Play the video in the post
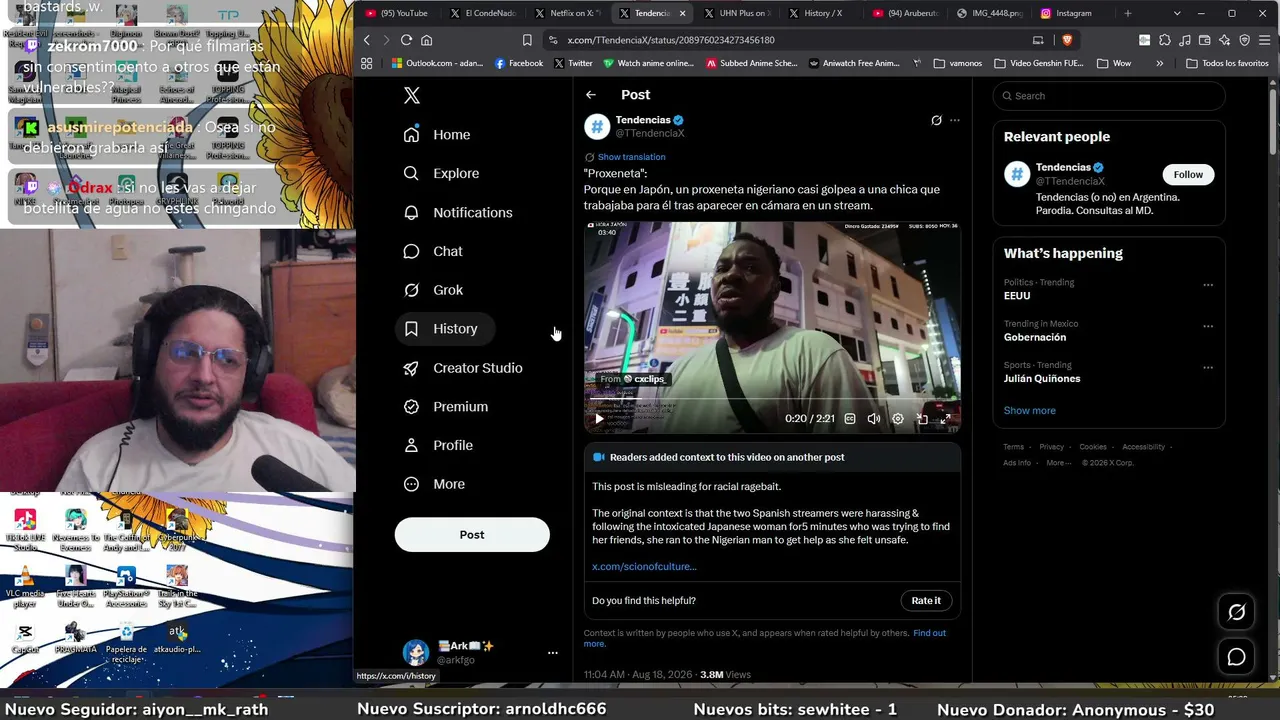Image resolution: width=1280 pixels, height=720 pixels. (599, 419)
